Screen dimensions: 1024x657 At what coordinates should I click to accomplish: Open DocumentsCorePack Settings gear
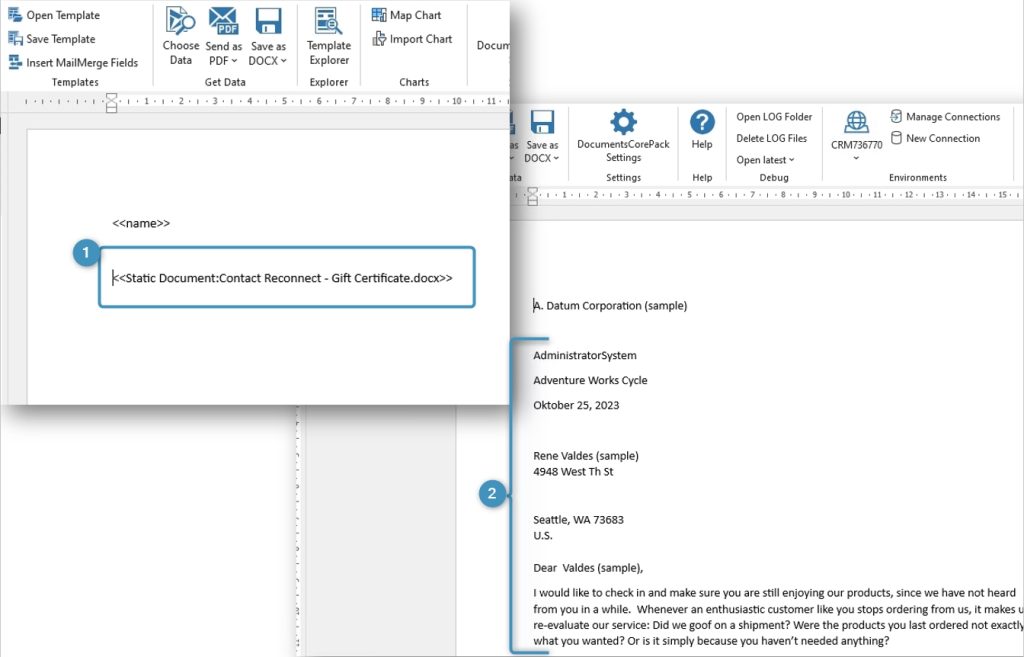click(623, 121)
